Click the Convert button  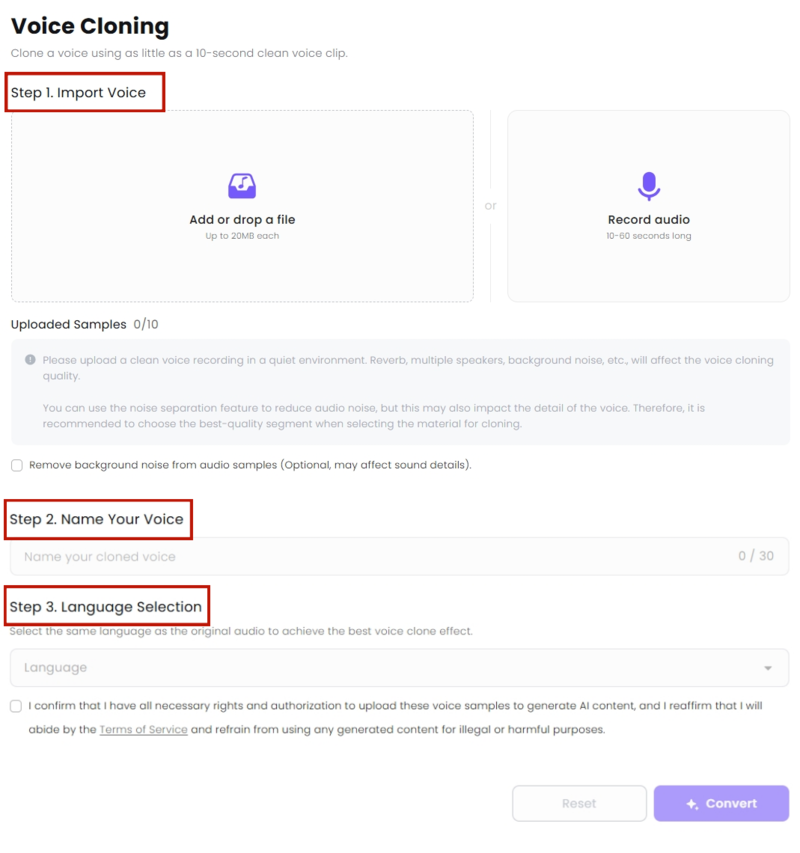tap(721, 803)
